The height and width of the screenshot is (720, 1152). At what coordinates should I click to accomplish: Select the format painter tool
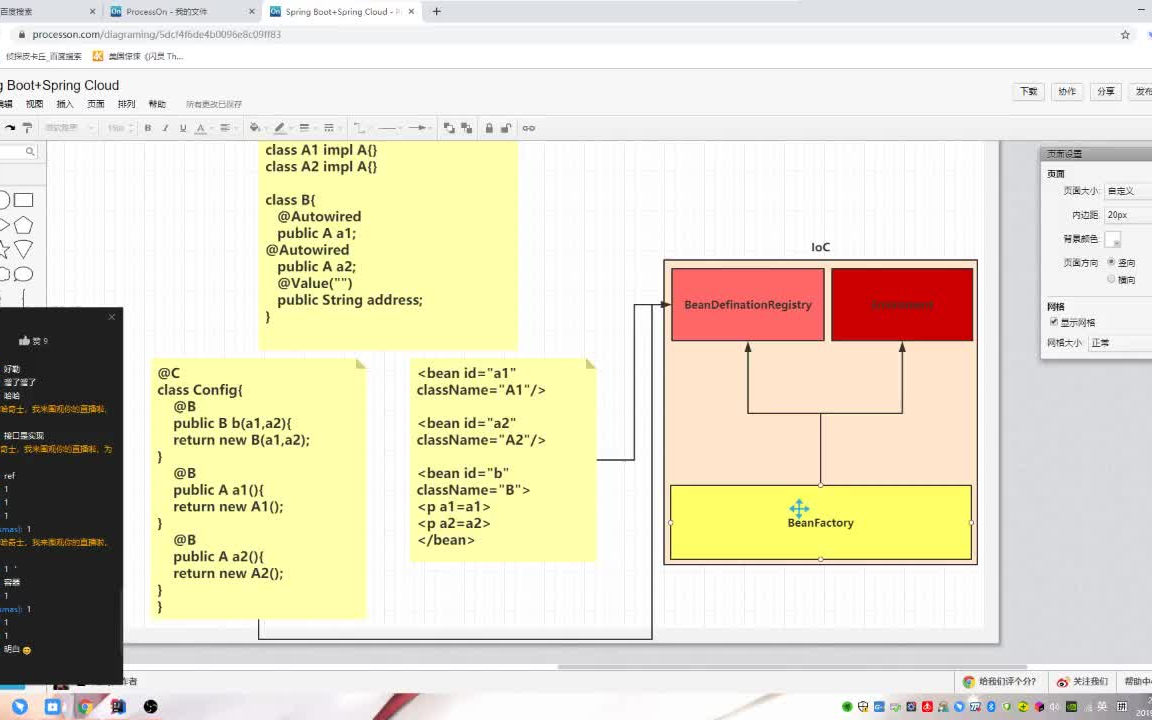tap(27, 128)
